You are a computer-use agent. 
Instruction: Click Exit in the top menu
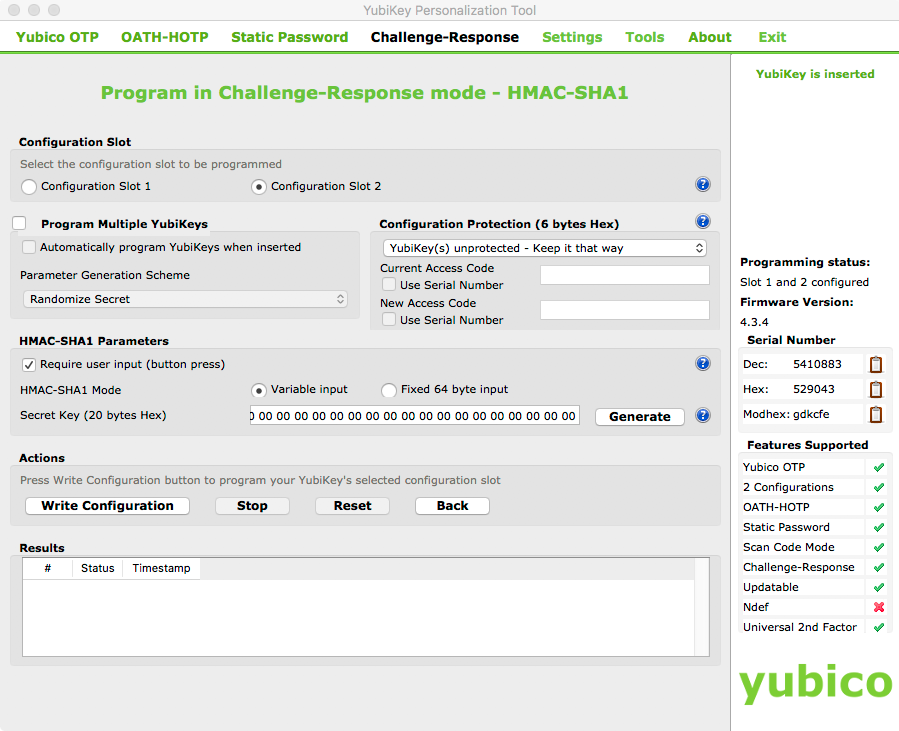pyautogui.click(x=772, y=37)
